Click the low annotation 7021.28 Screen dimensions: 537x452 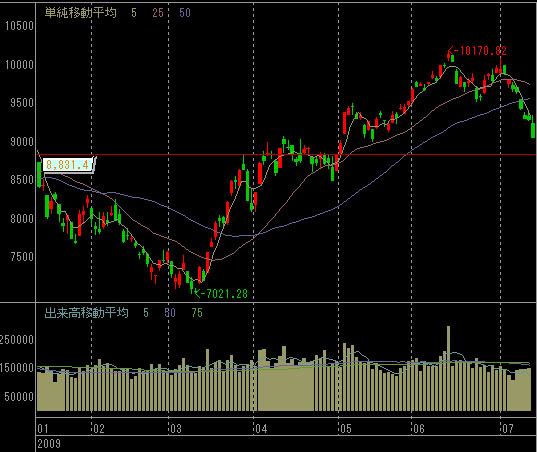coord(227,293)
